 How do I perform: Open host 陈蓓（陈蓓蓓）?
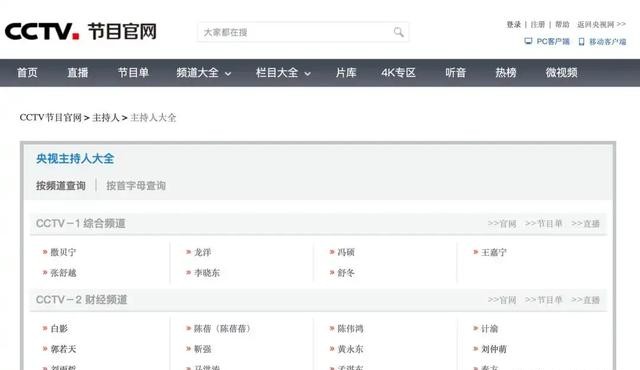tap(222, 328)
